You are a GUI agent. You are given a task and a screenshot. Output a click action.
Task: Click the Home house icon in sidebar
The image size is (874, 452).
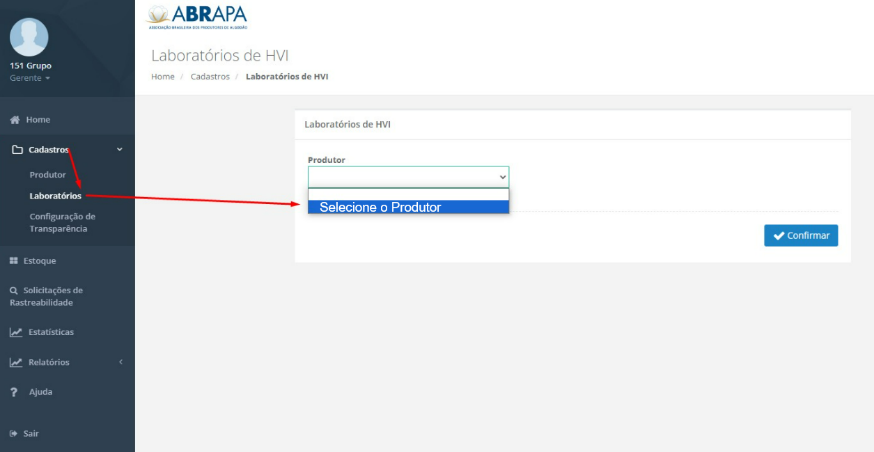click(15, 120)
